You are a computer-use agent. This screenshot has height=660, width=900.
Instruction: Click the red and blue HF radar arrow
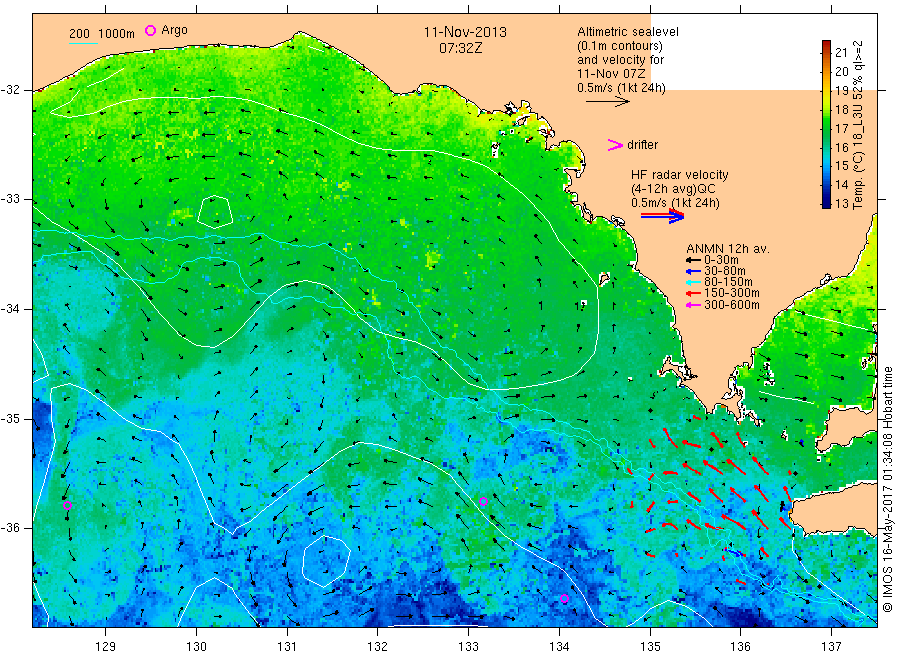(662, 216)
